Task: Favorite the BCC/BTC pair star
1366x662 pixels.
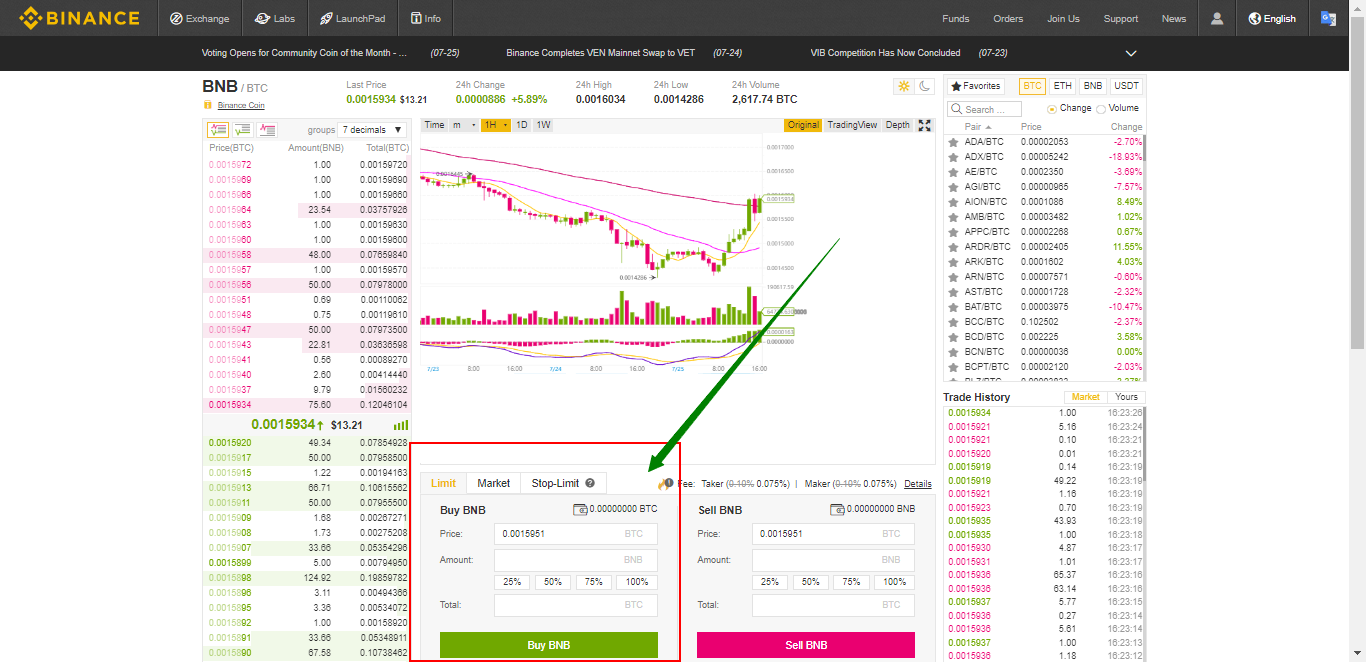Action: pos(954,322)
